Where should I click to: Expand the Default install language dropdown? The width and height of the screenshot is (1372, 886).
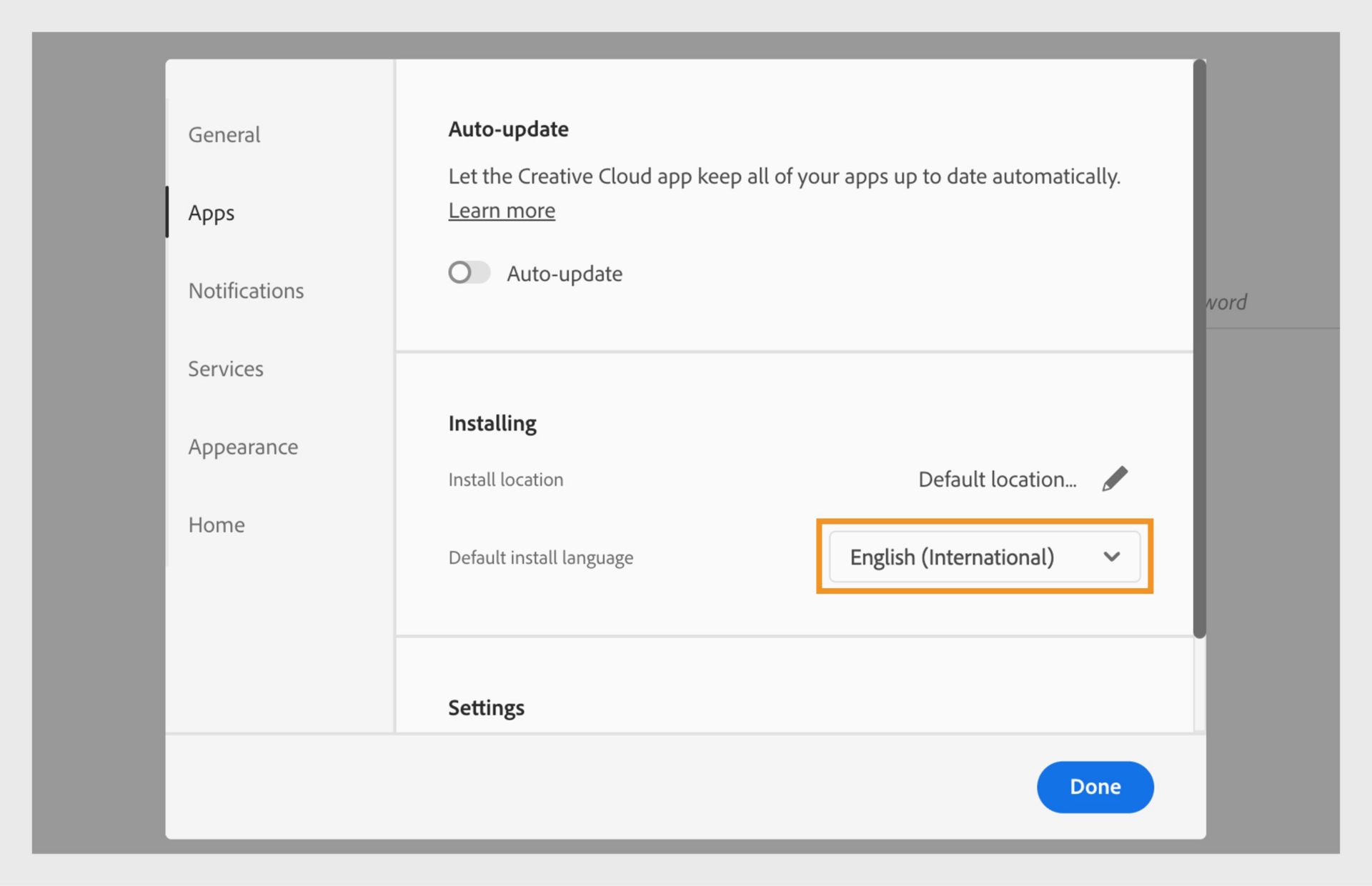tap(985, 557)
